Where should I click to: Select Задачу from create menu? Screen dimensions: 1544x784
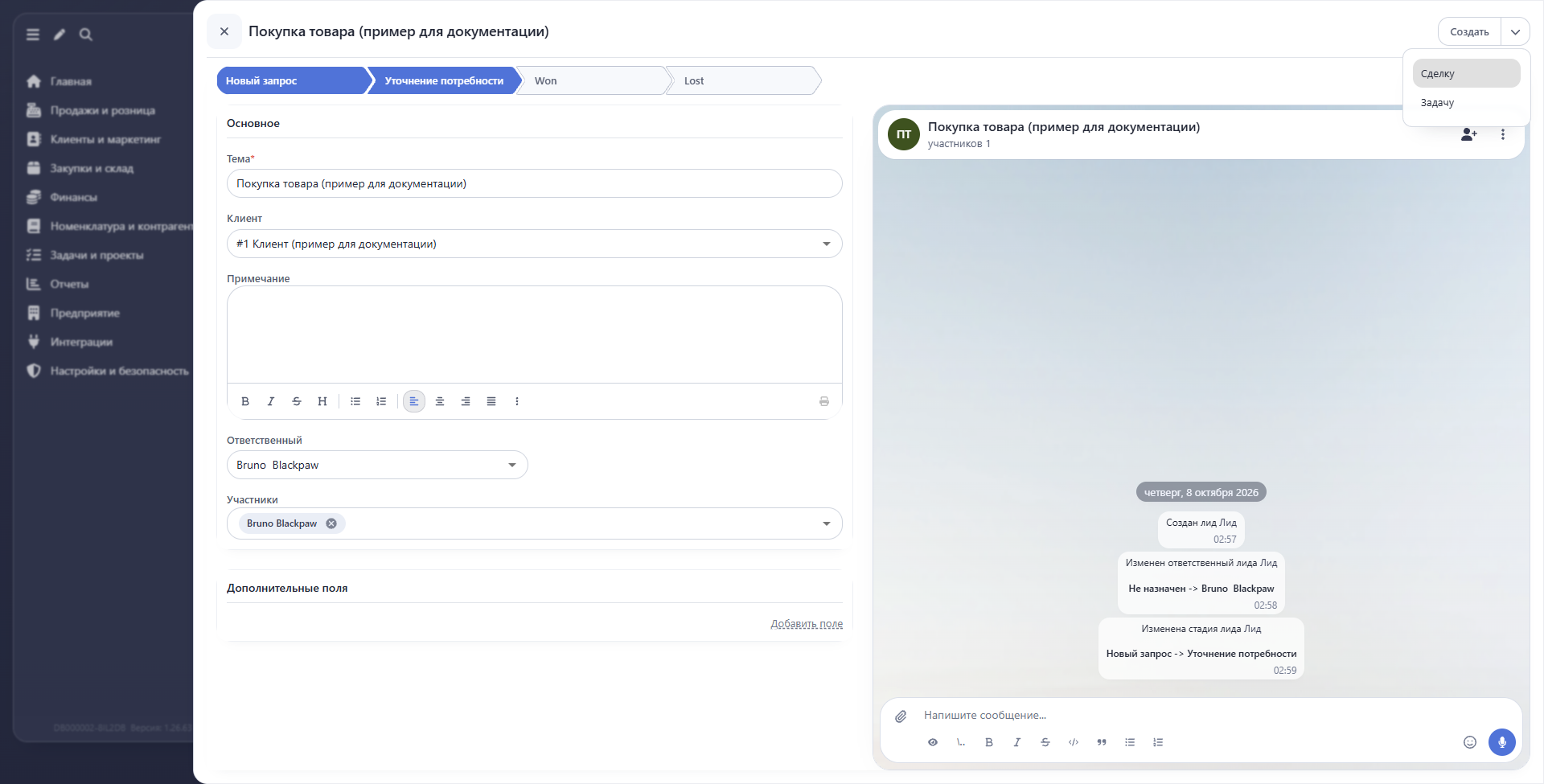(x=1466, y=102)
